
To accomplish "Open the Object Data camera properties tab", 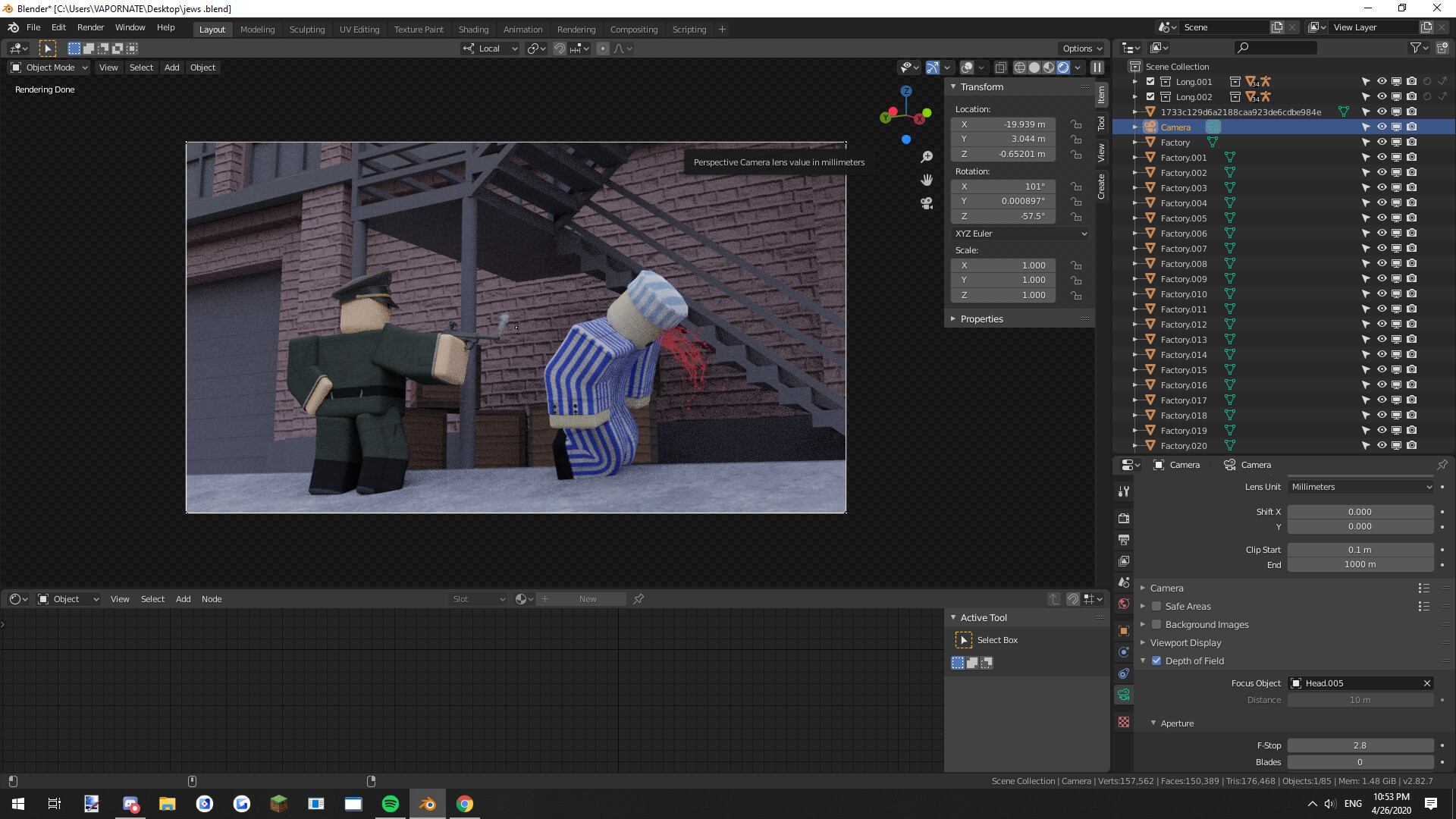I will point(1124,694).
